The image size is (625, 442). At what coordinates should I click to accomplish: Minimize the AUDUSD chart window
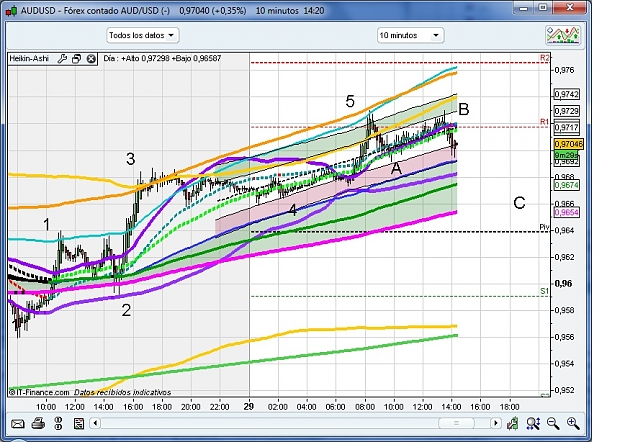point(523,8)
